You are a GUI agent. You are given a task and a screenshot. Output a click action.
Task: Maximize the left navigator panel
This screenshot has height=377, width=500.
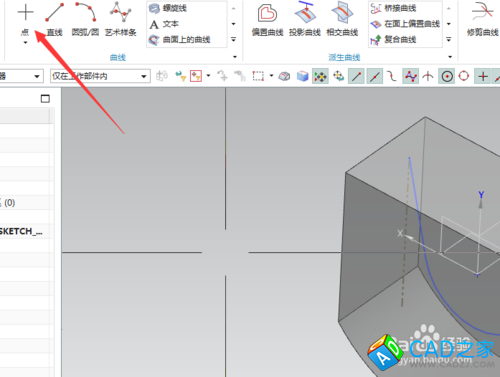45,99
